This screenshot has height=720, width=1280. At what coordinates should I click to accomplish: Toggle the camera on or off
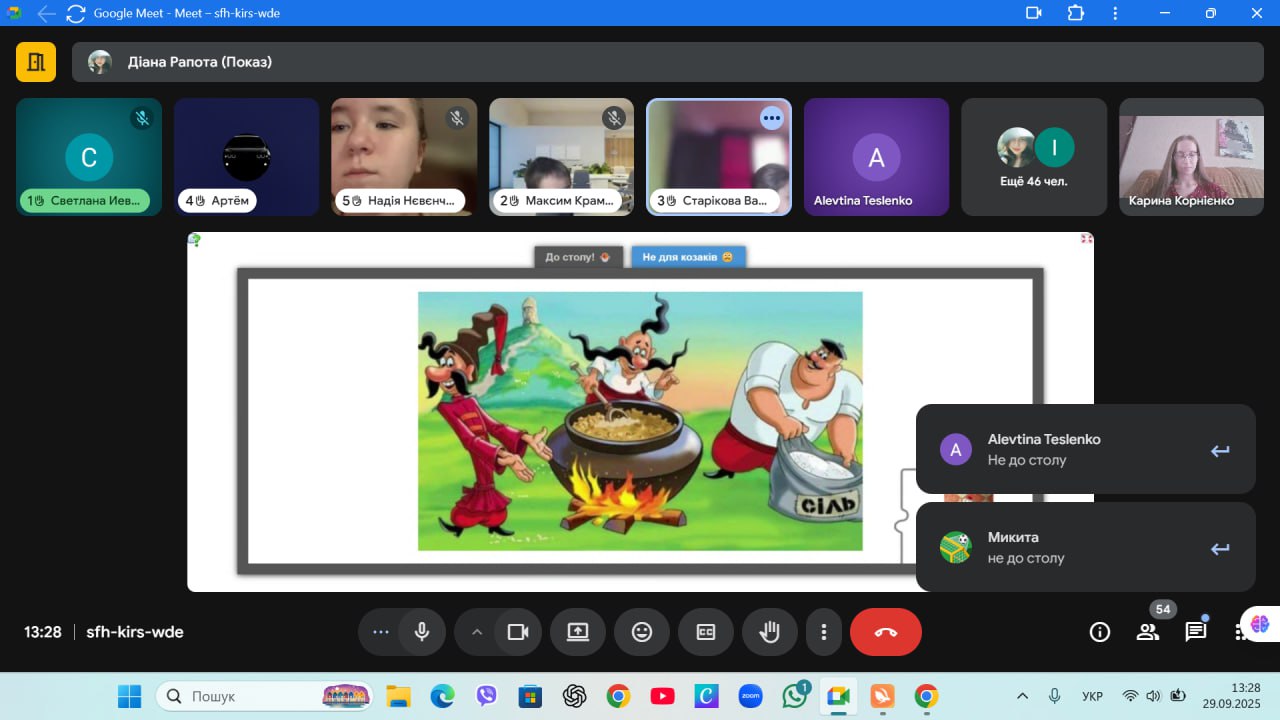click(x=517, y=632)
